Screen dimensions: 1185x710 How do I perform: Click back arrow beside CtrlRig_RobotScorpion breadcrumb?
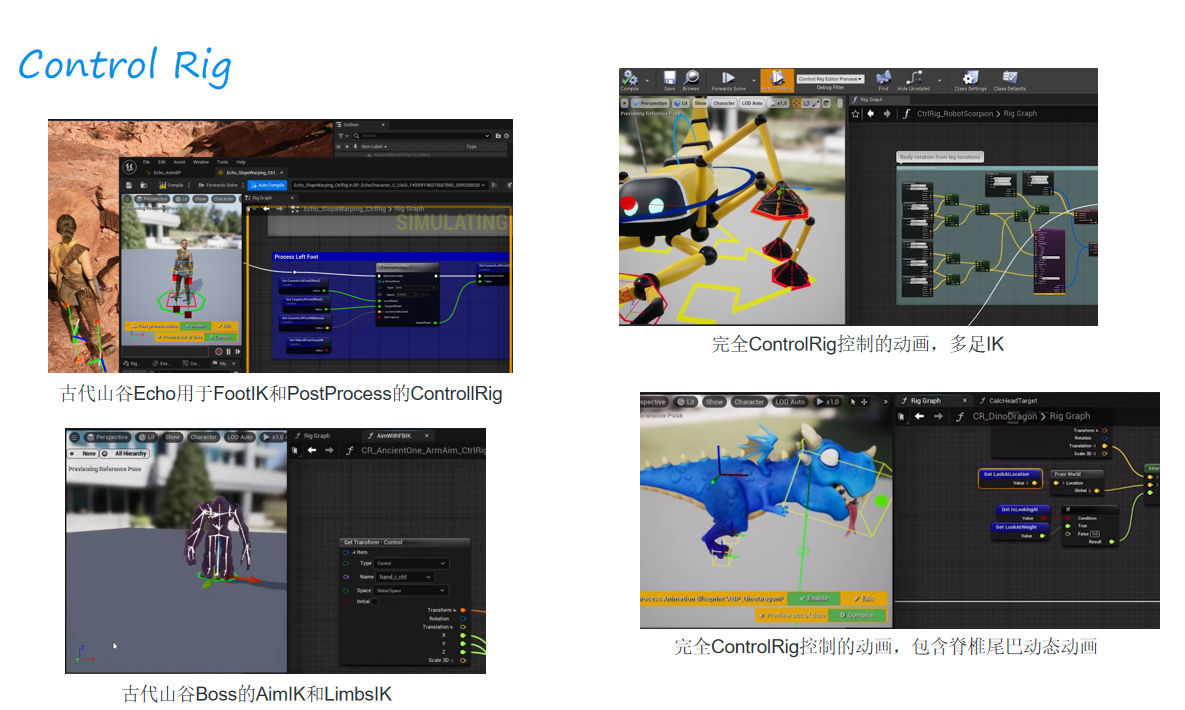(871, 114)
